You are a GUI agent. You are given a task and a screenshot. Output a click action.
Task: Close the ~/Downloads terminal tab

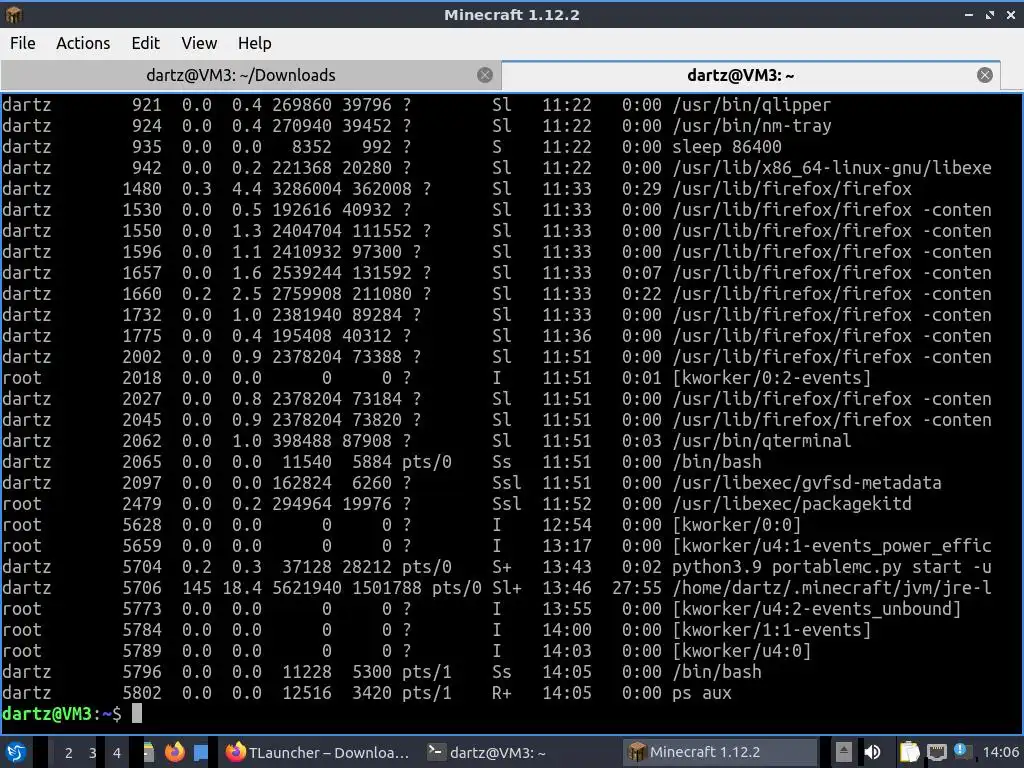[485, 75]
